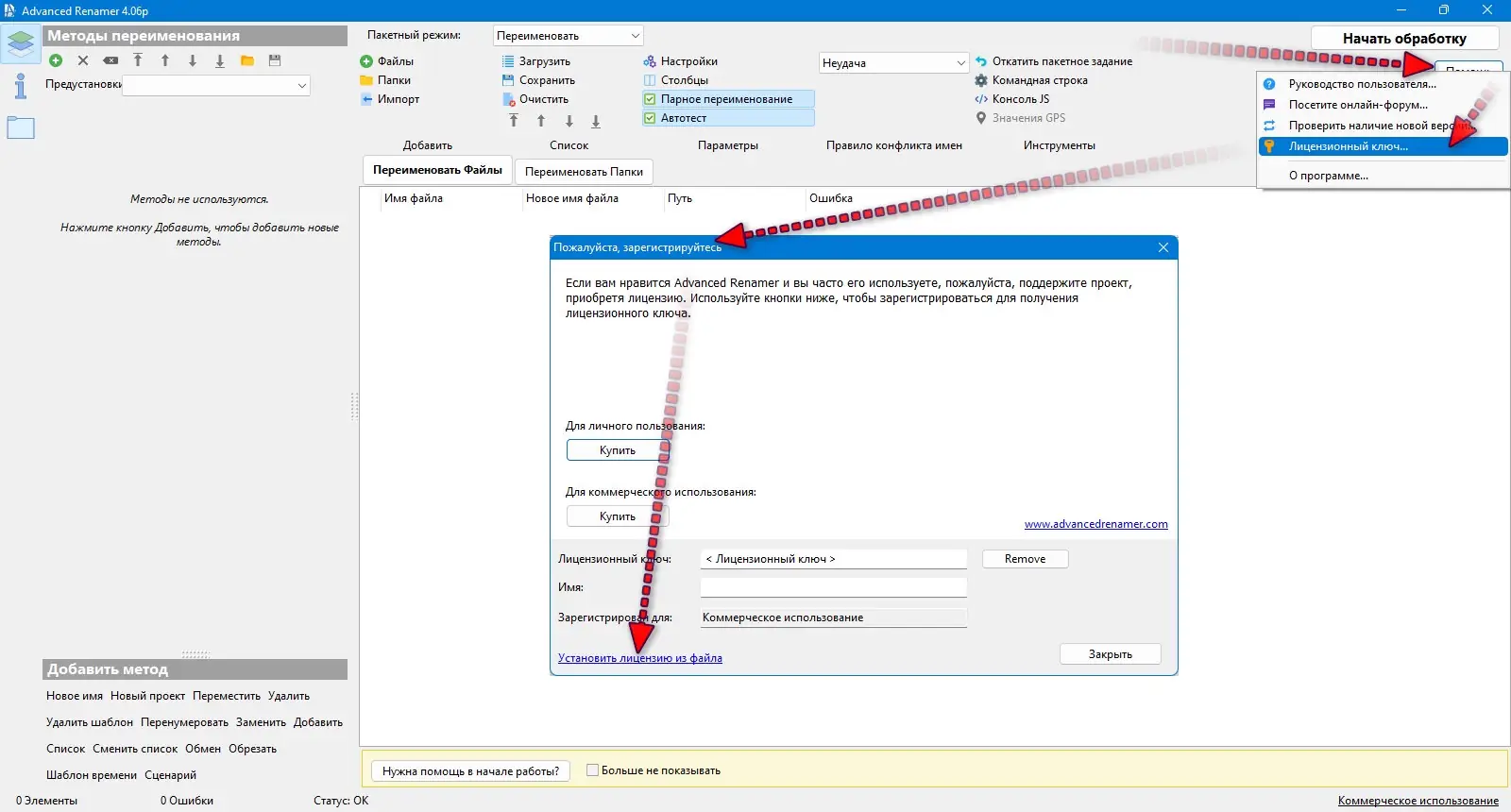This screenshot has height=812, width=1511.
Task: Add a method with the green plus icon
Action: [x=56, y=60]
